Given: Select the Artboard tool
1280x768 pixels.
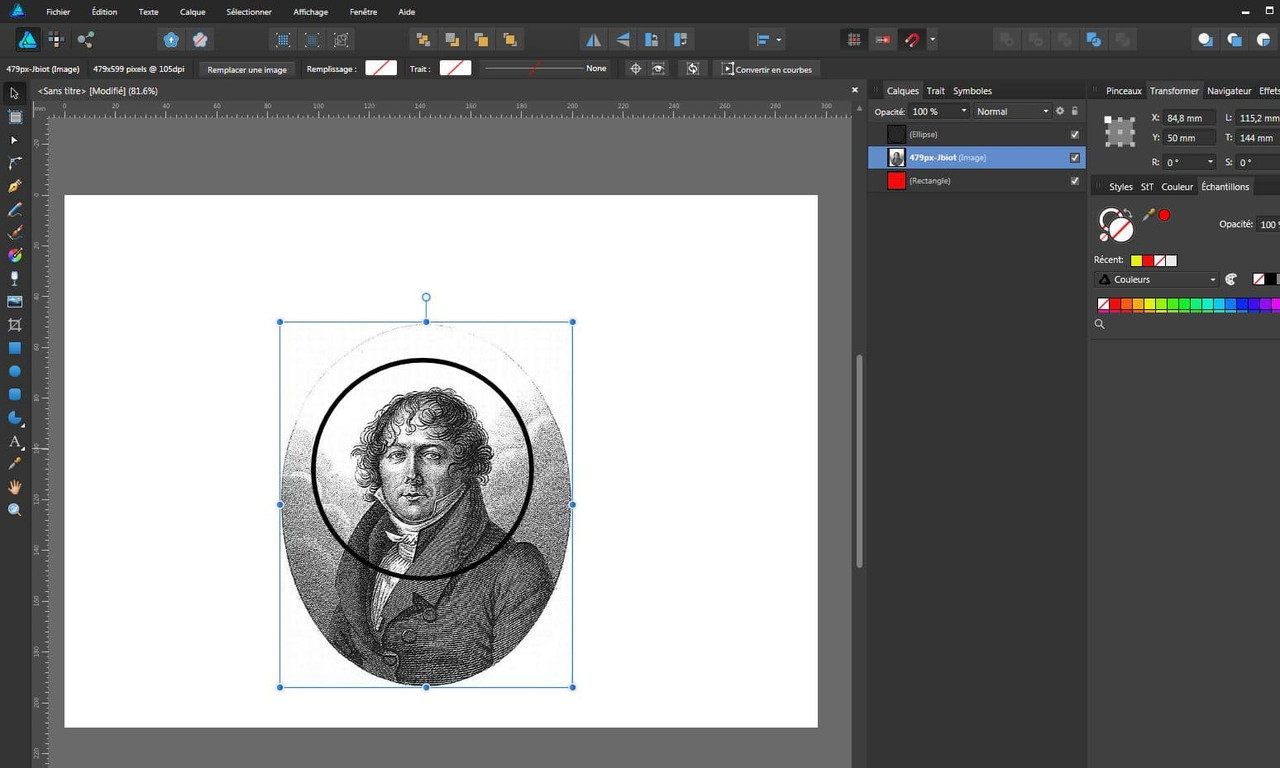Looking at the screenshot, I should point(15,117).
